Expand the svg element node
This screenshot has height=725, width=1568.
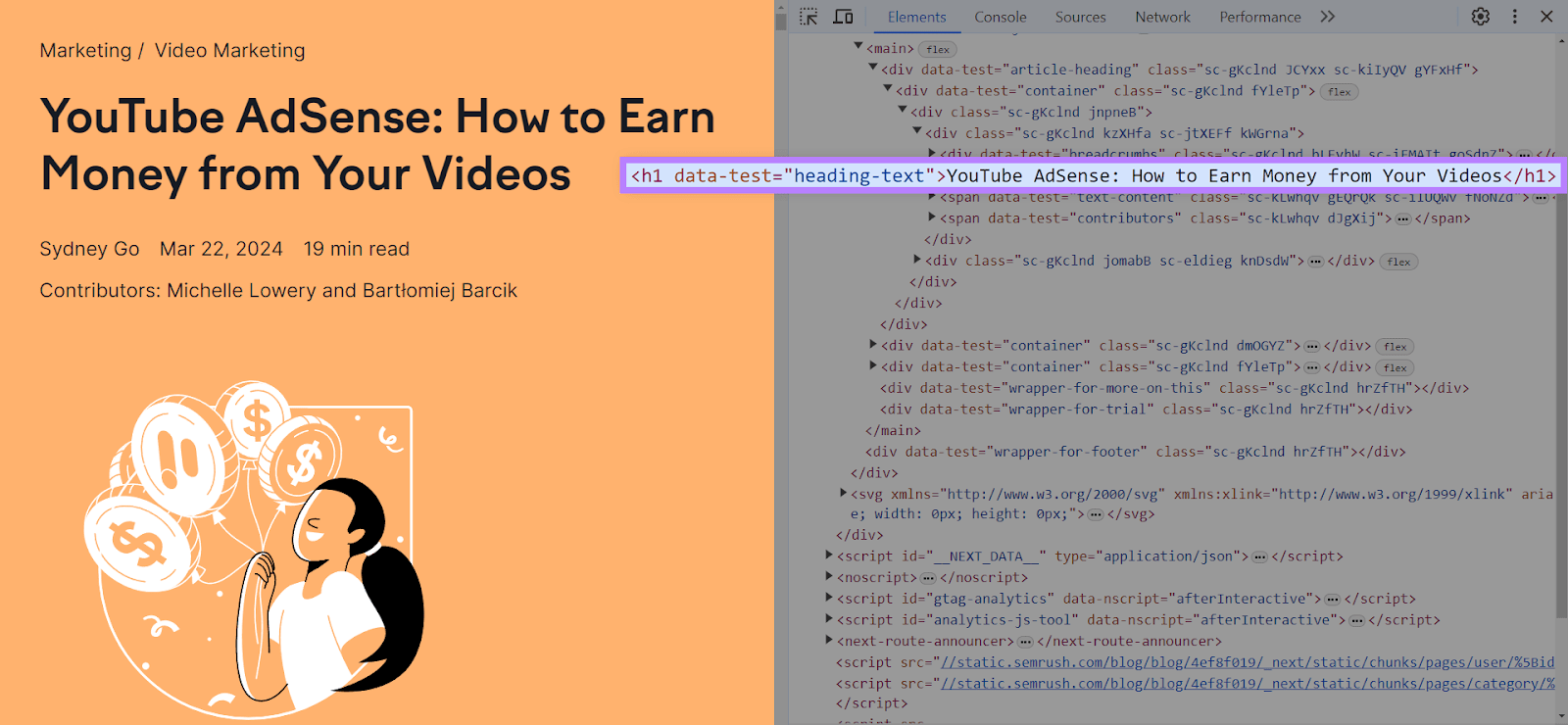(844, 493)
